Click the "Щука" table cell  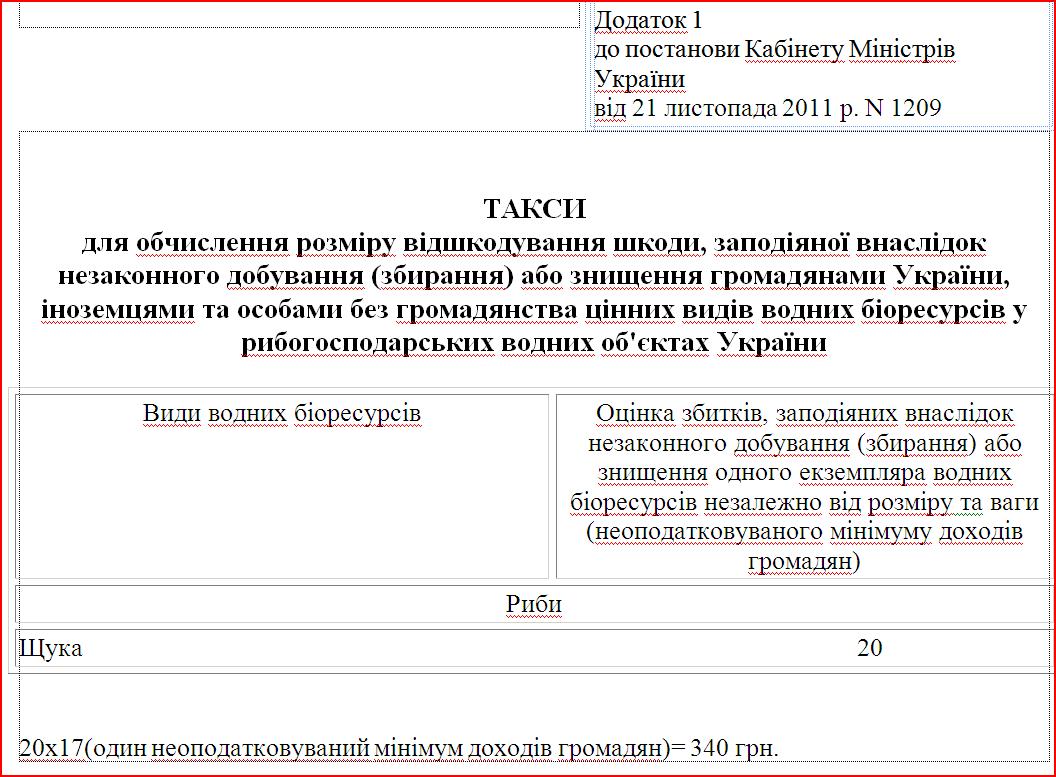tap(51, 648)
